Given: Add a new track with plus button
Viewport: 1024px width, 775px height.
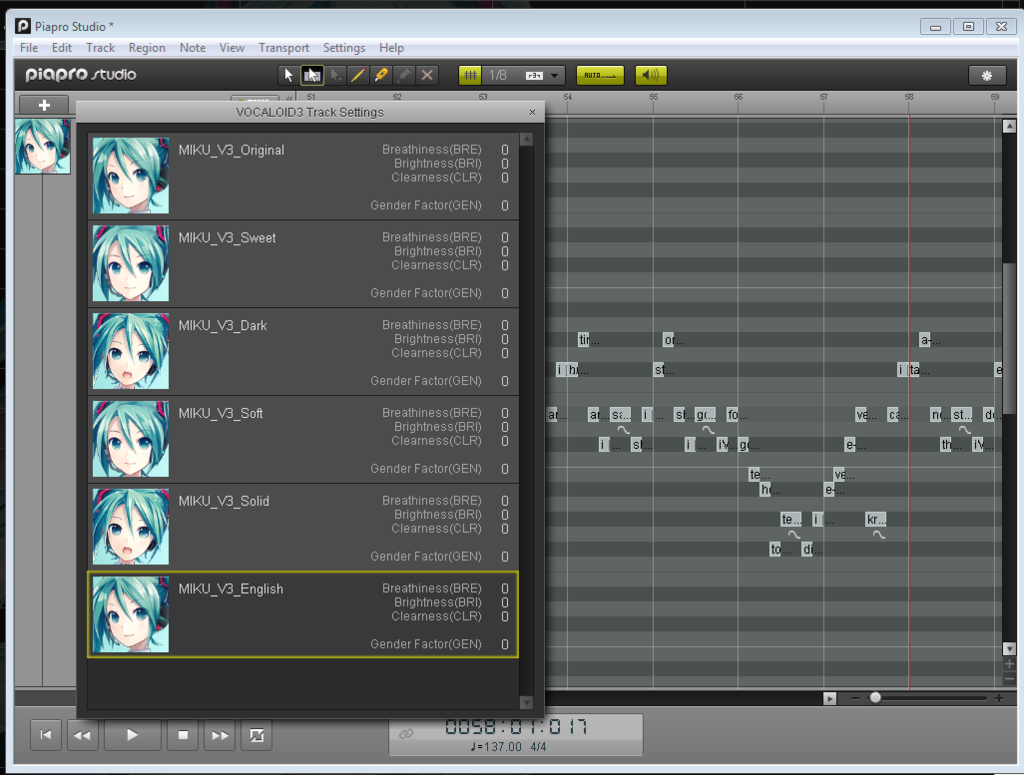Looking at the screenshot, I should pos(44,105).
